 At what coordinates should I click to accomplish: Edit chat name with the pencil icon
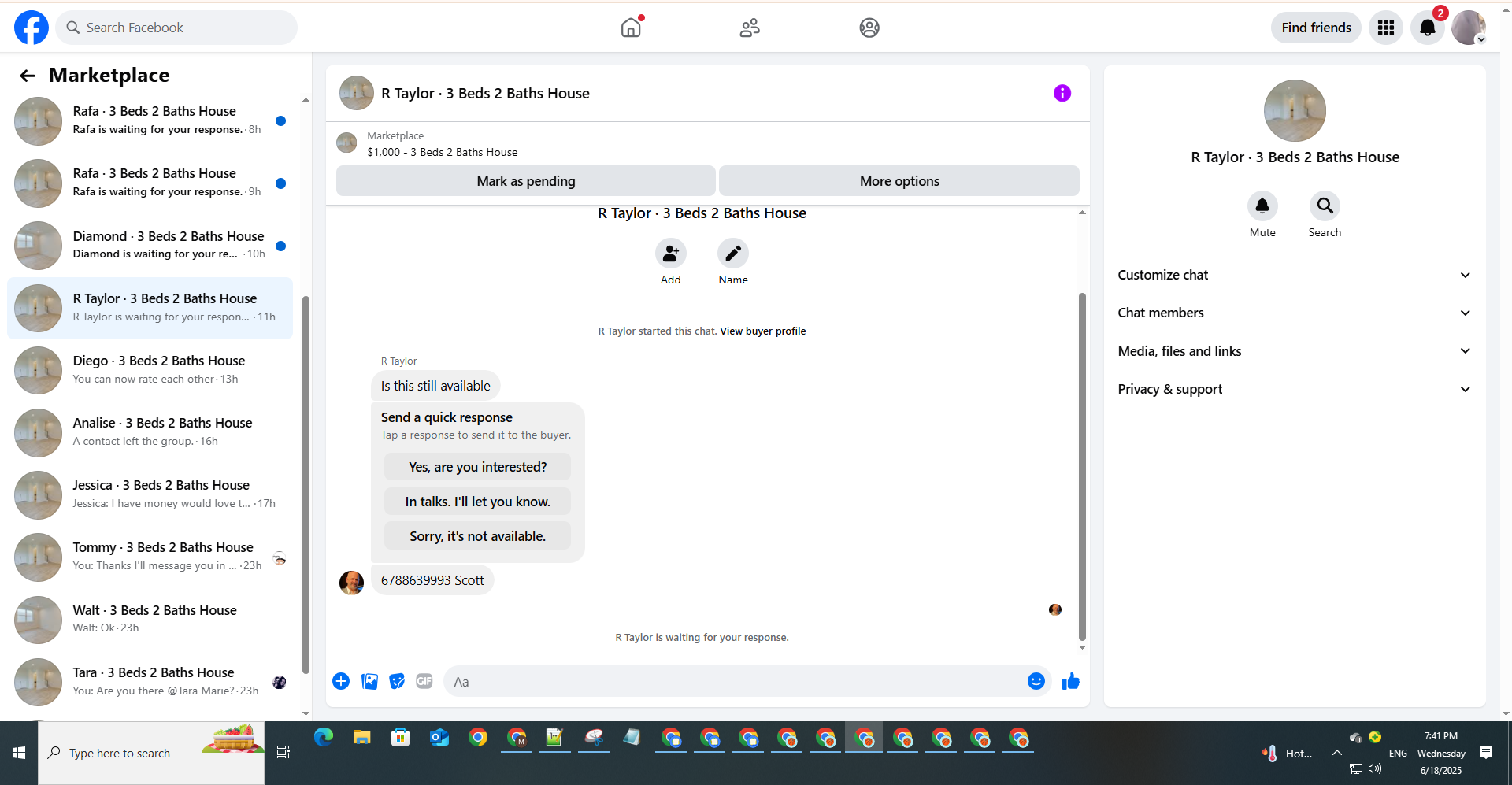[x=733, y=254]
